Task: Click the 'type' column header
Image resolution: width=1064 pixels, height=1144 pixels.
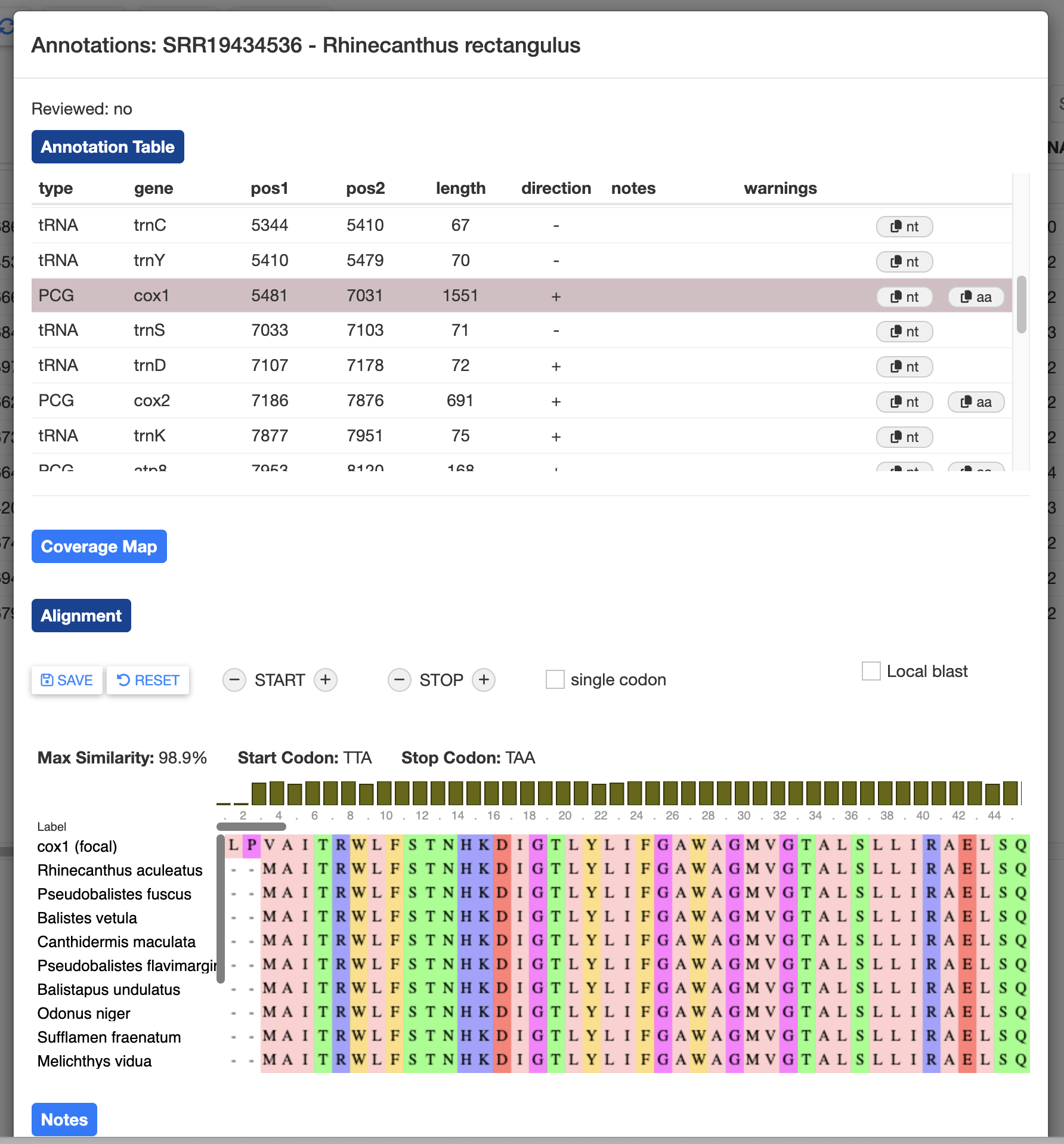Action: pos(55,188)
